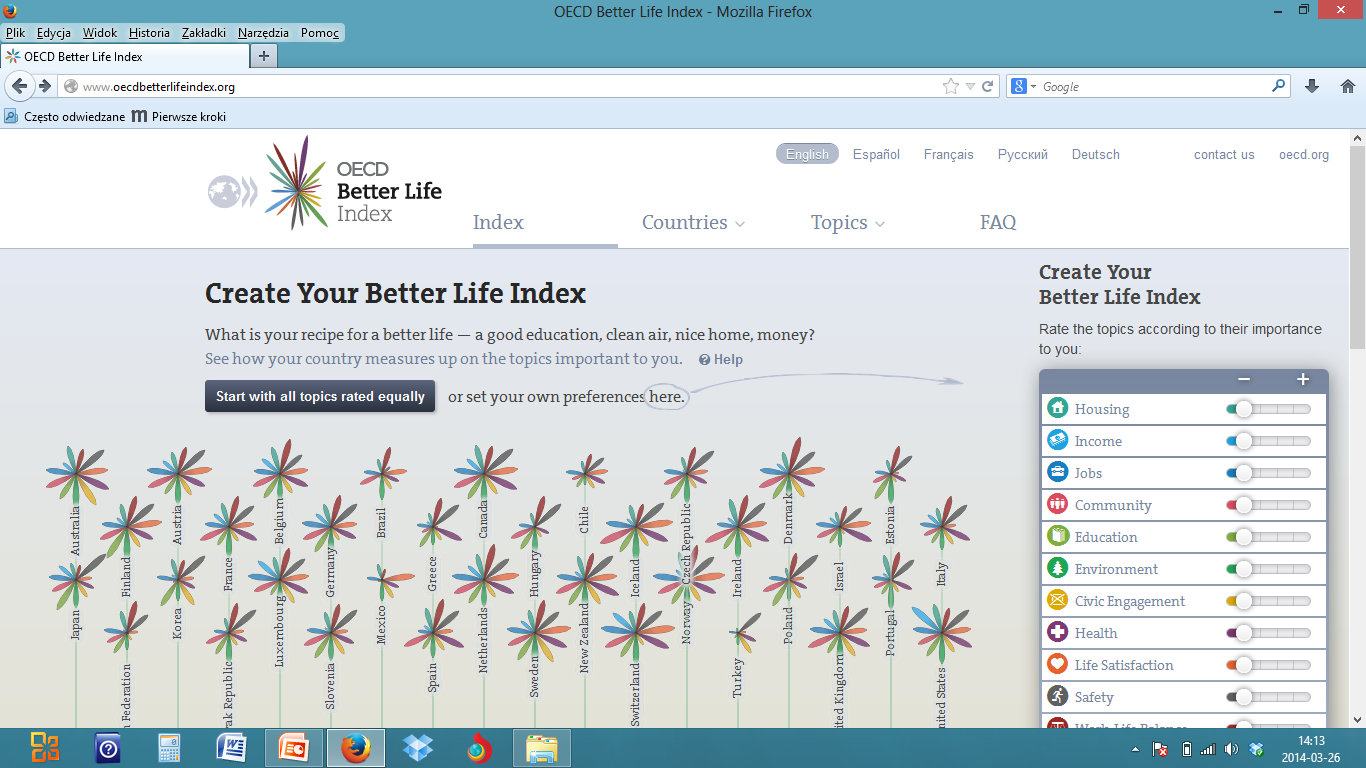Switch language to Français
The width and height of the screenshot is (1366, 768).
coord(948,154)
